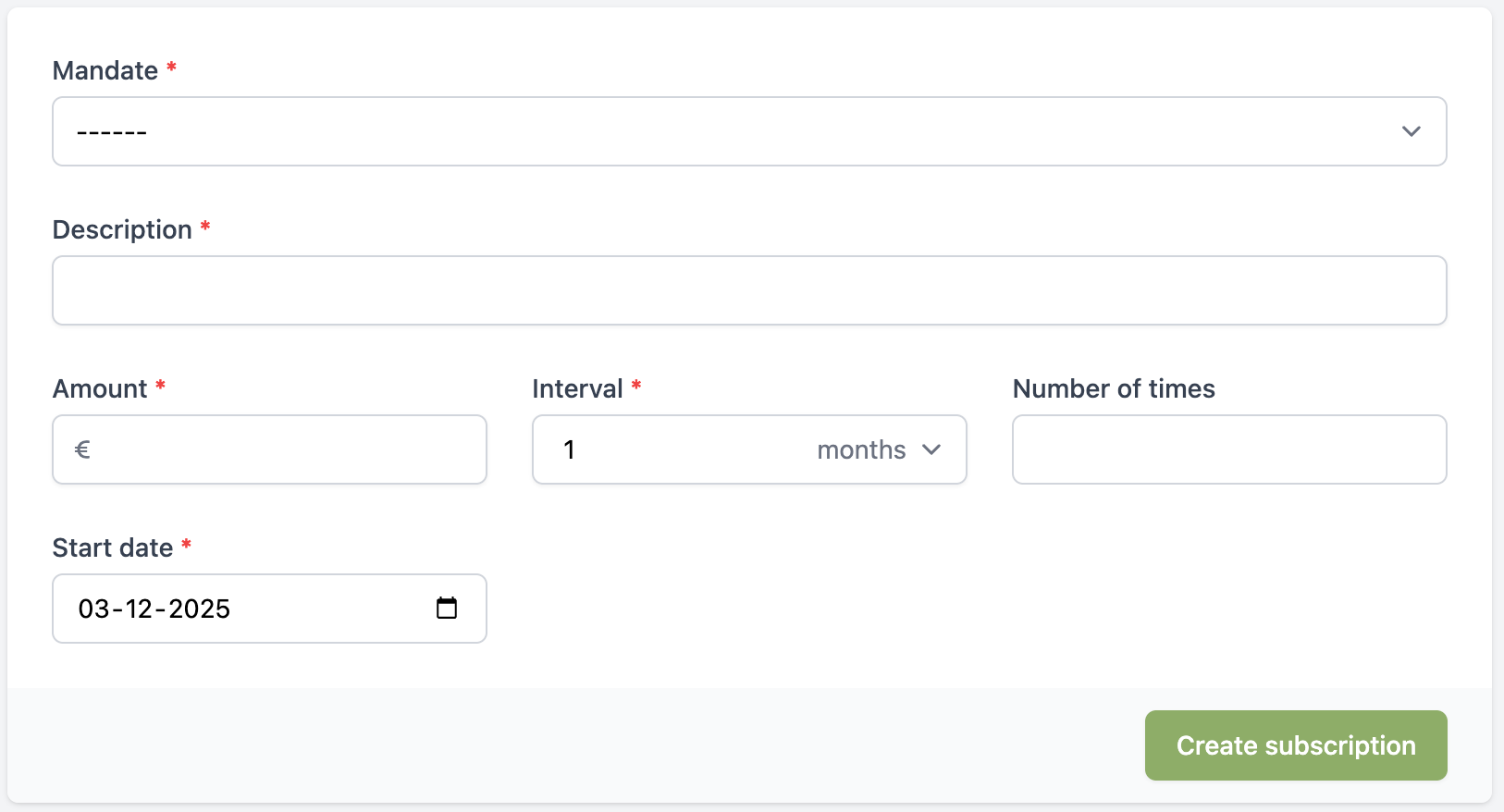Focus the Number of times field
Image resolution: width=1504 pixels, height=812 pixels.
tap(1229, 449)
